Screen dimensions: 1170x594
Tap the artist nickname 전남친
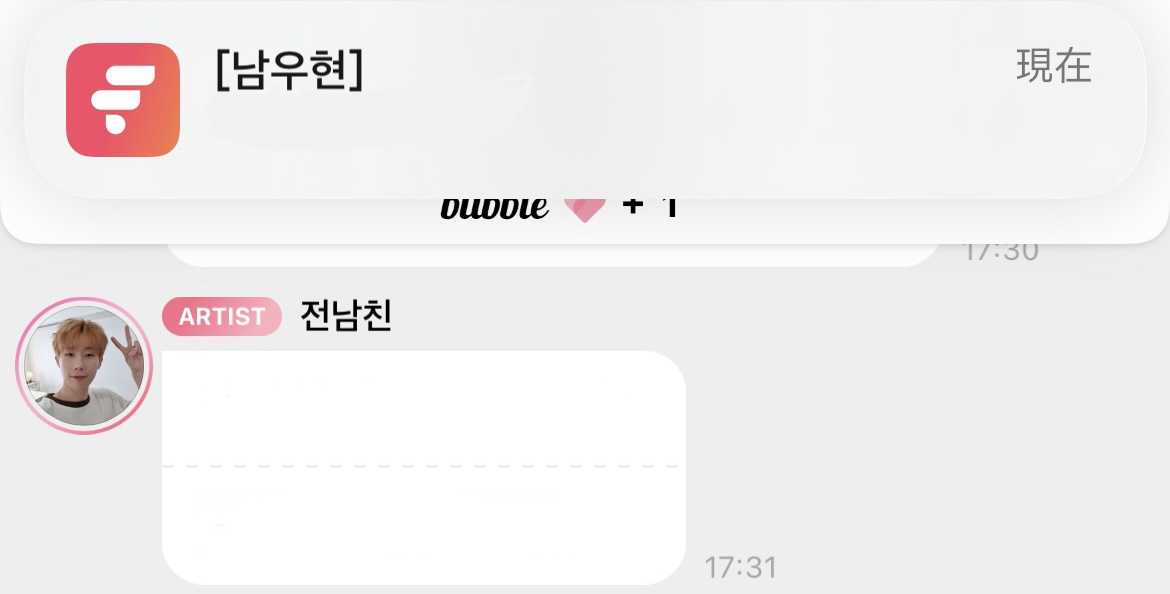tap(346, 316)
